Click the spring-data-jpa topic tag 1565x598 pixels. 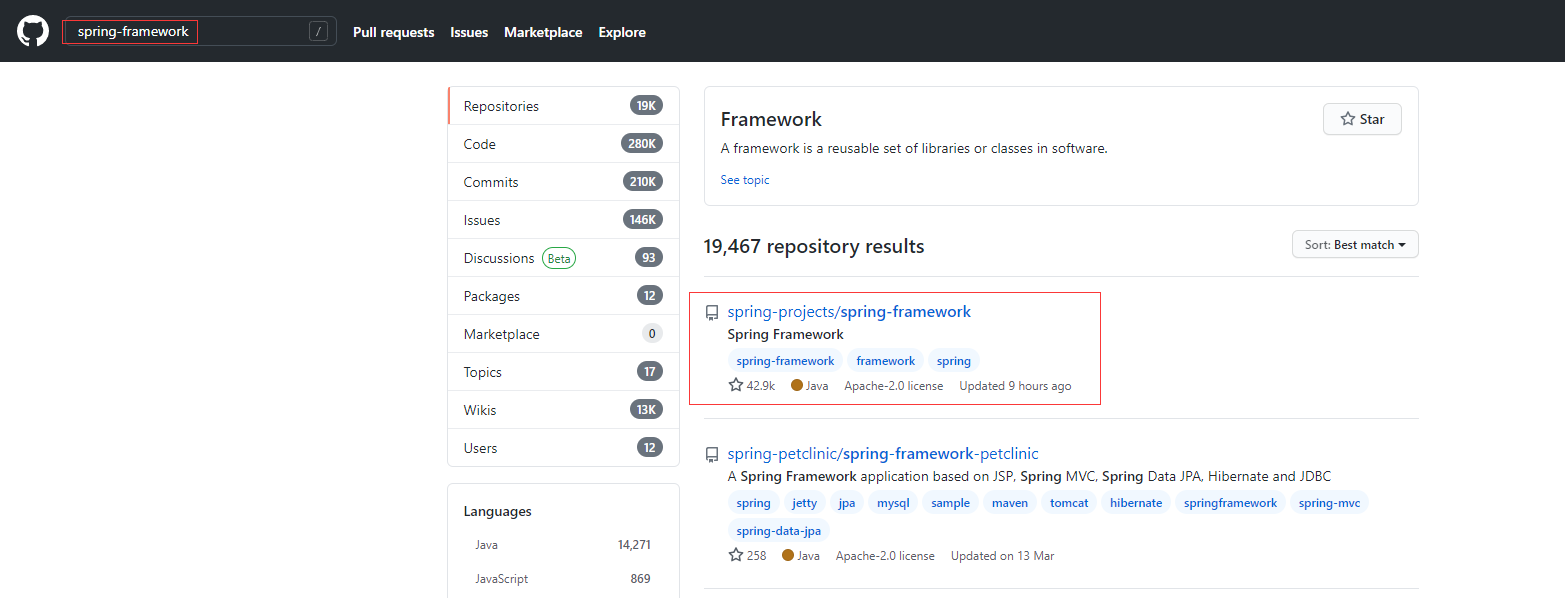pos(779,531)
